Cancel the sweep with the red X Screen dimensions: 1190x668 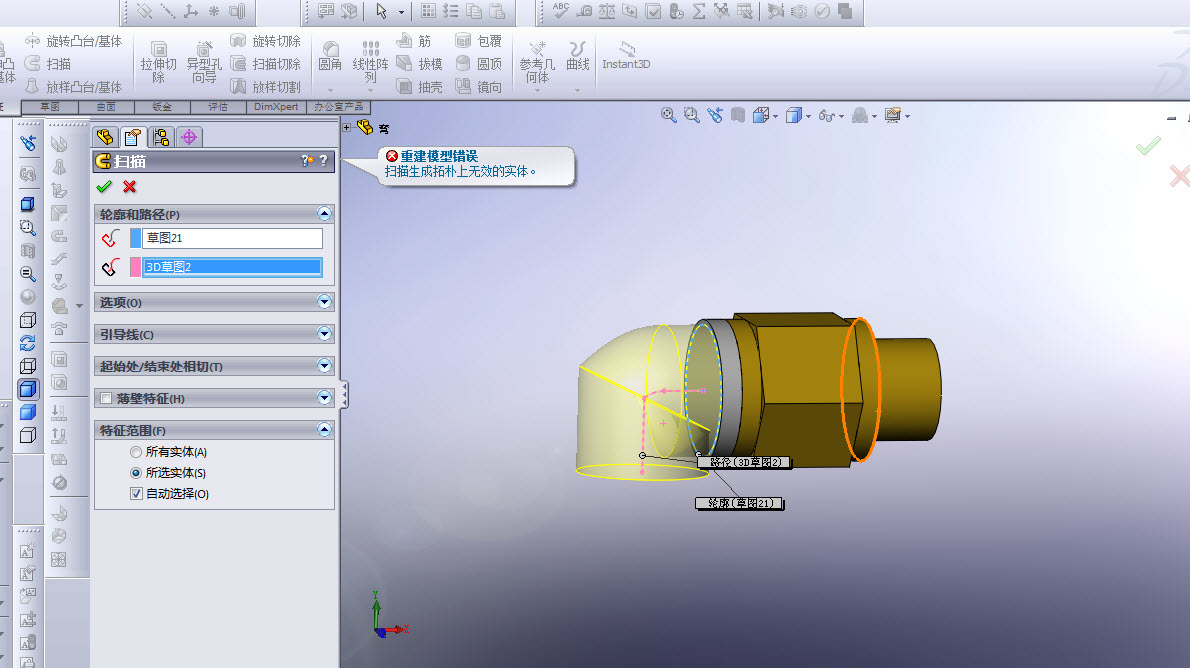pyautogui.click(x=129, y=187)
